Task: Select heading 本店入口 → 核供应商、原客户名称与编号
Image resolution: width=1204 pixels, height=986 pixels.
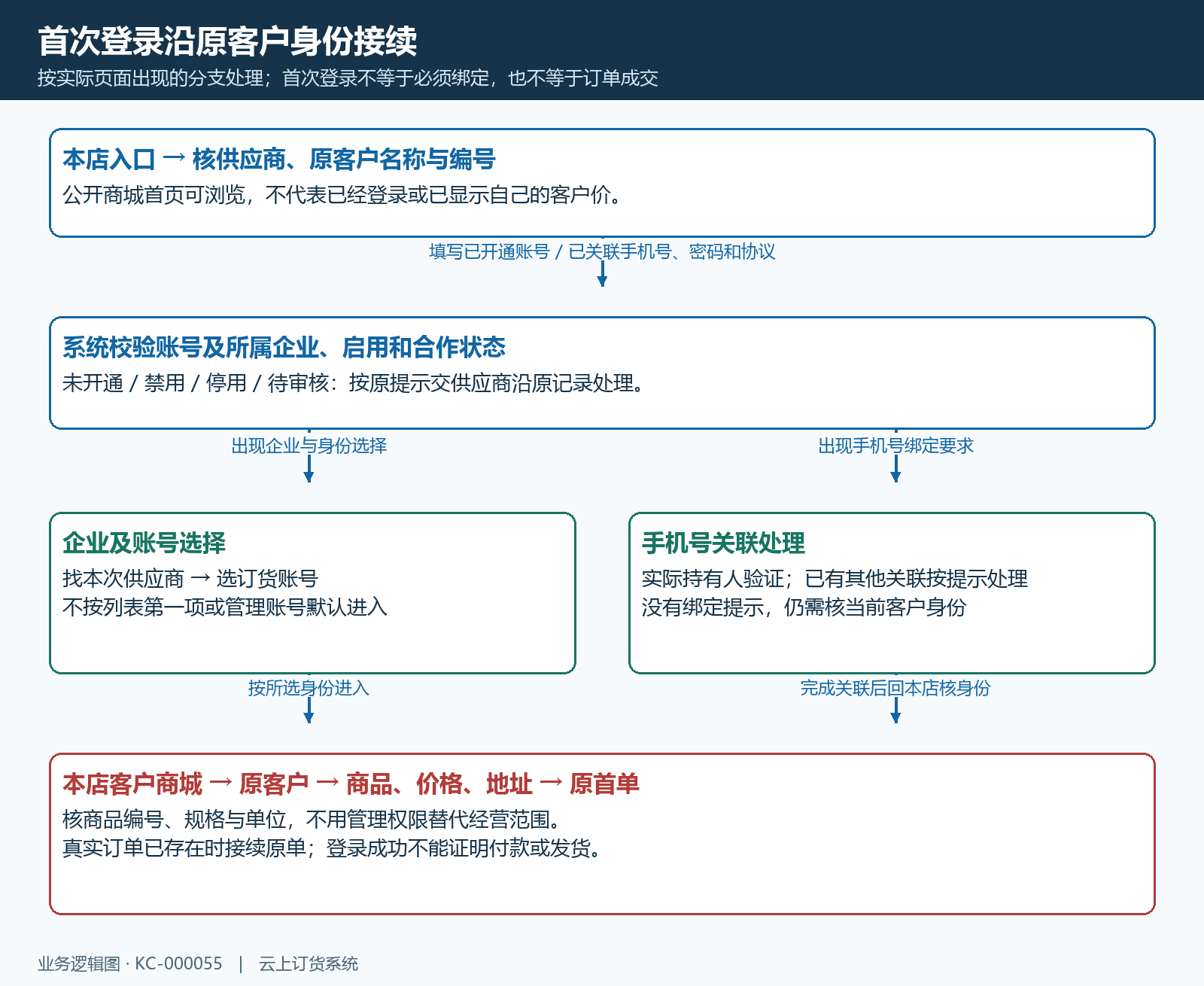Action: (279, 159)
